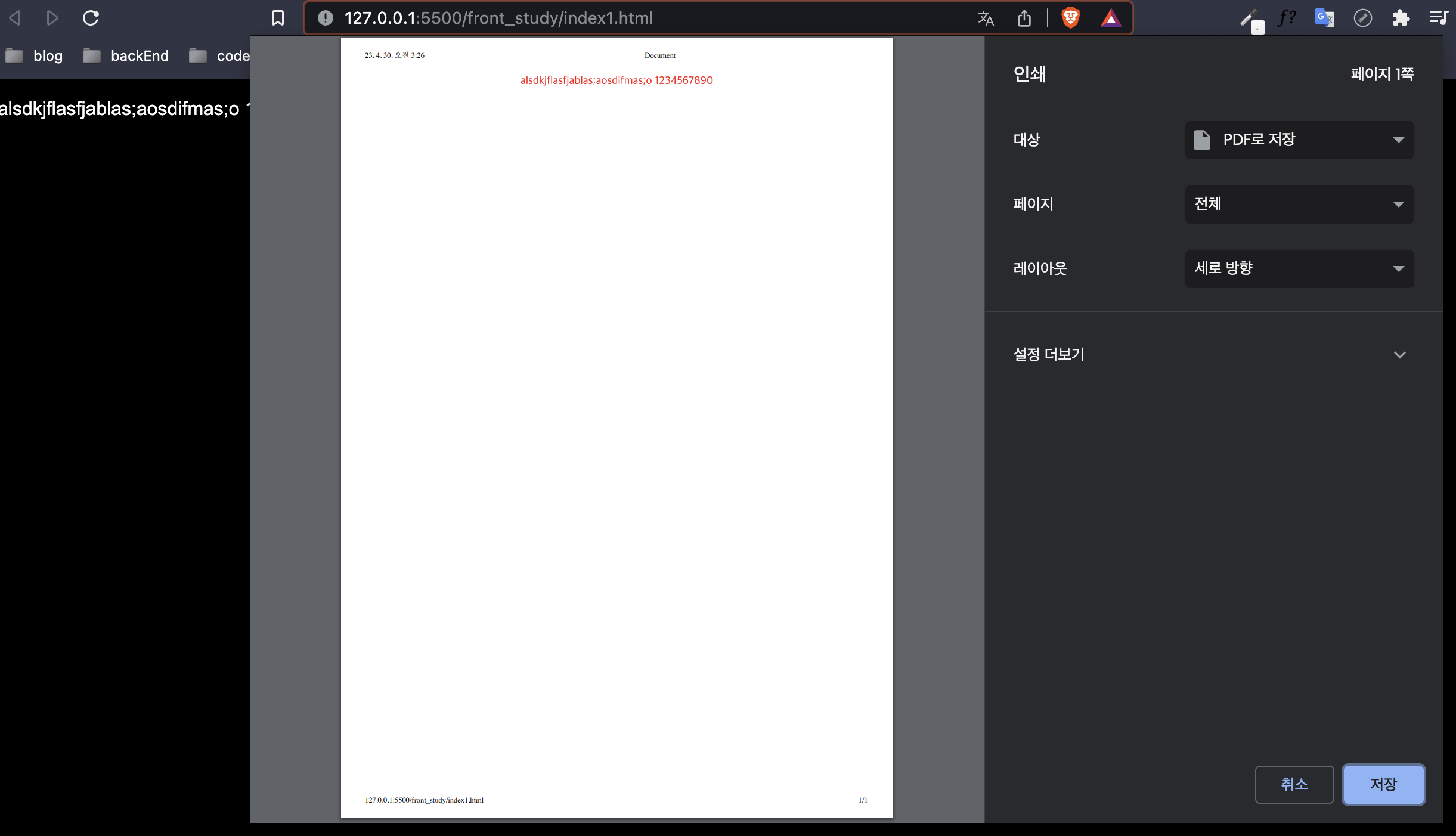1456x836 pixels.
Task: Click the browser reload icon
Action: click(91, 18)
